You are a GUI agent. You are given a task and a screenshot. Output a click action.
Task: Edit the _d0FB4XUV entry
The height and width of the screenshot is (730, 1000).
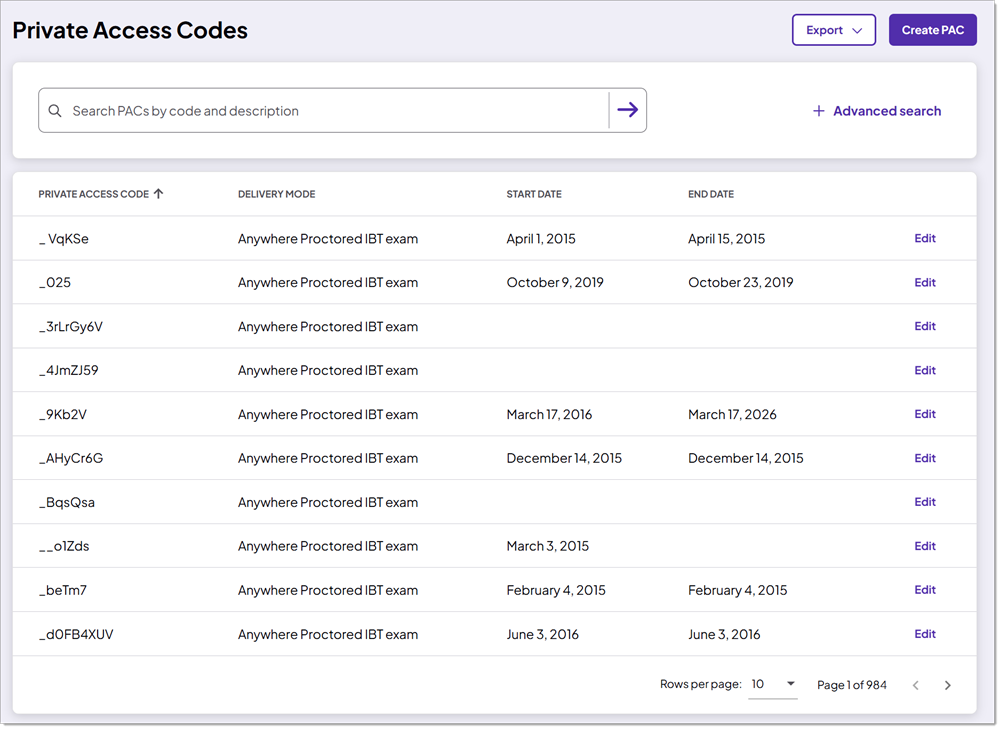click(x=925, y=634)
